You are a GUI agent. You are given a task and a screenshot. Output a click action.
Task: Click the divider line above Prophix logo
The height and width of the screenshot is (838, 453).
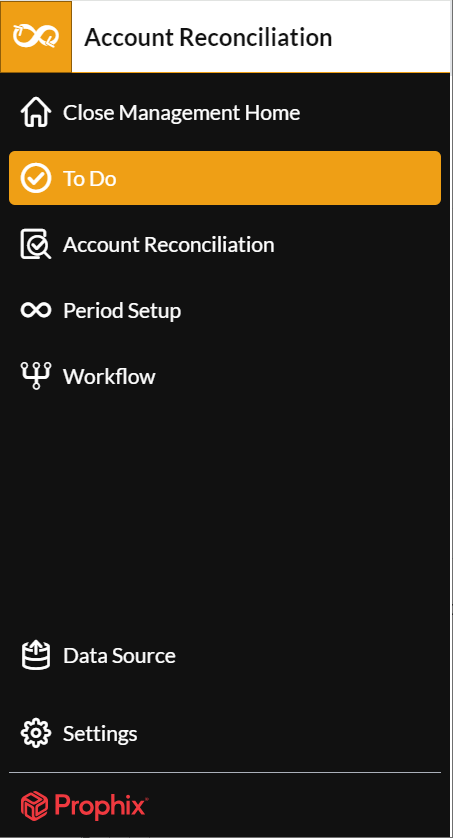225,772
